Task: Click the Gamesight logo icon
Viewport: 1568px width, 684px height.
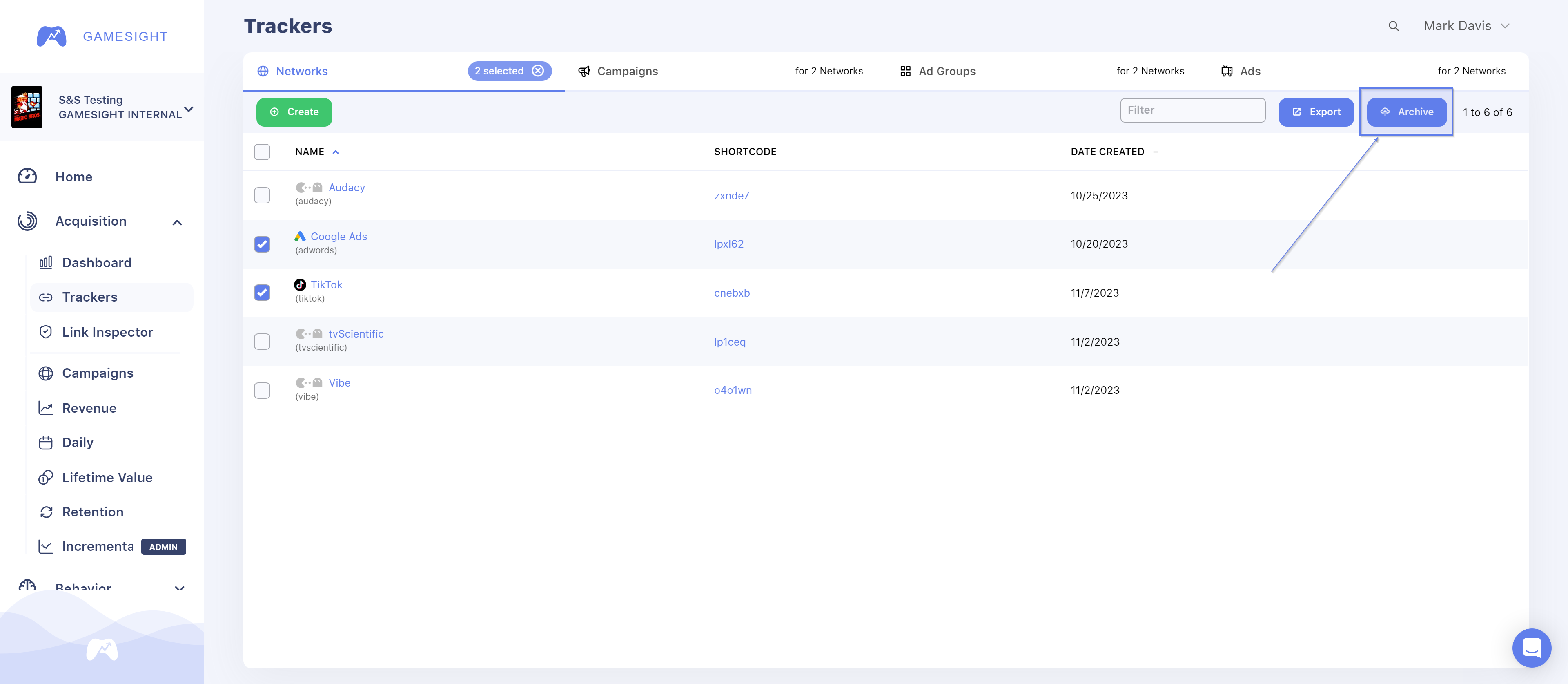Action: (51, 36)
